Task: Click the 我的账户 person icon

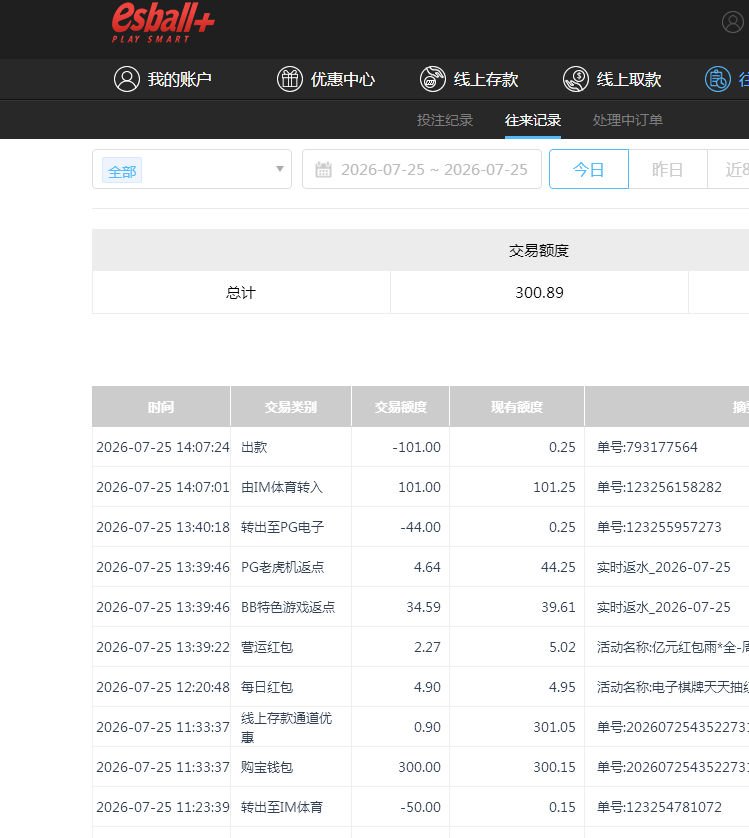Action: point(127,79)
